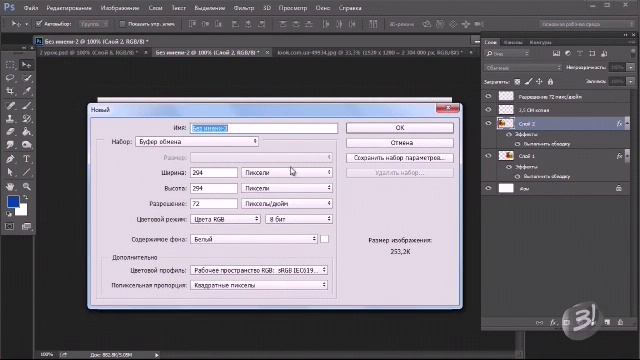This screenshot has width=640, height=360.
Task: Swap foreground and background colors
Action: pos(25,198)
